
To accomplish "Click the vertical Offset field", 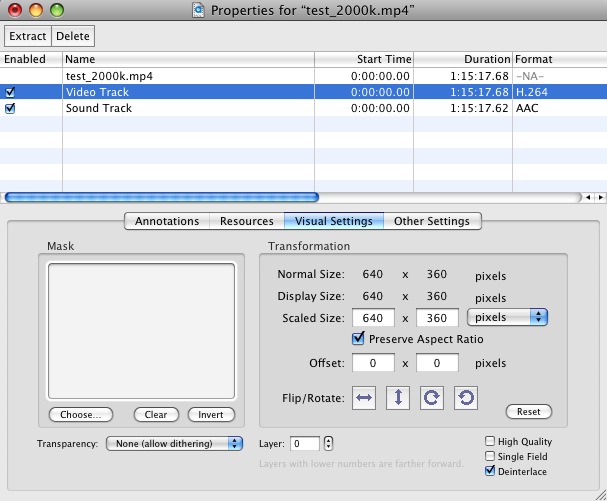I will (x=437, y=363).
